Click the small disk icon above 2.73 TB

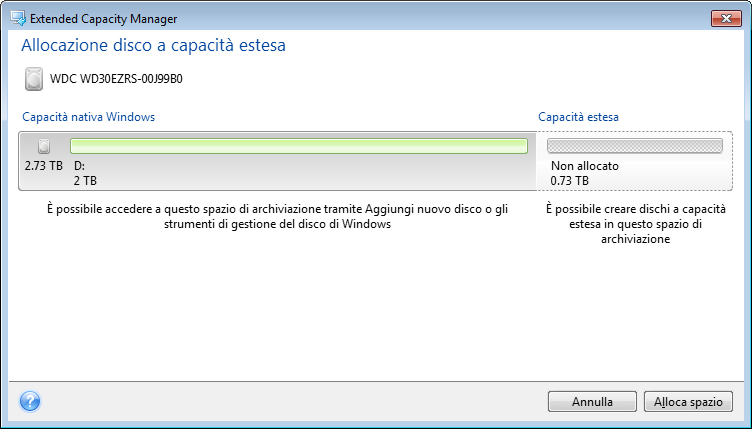pyautogui.click(x=43, y=146)
